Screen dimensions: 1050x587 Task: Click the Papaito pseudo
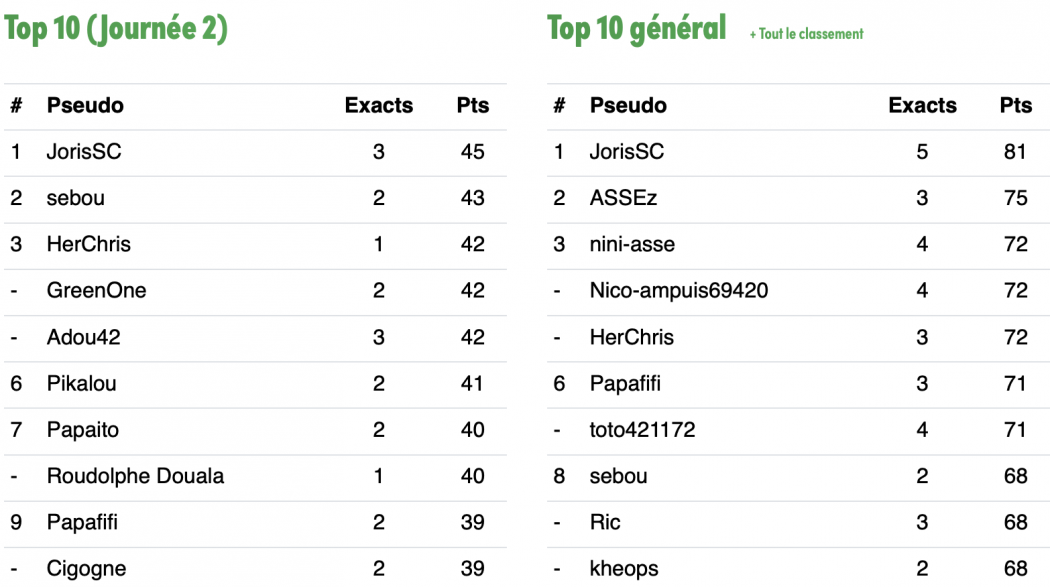click(x=83, y=430)
